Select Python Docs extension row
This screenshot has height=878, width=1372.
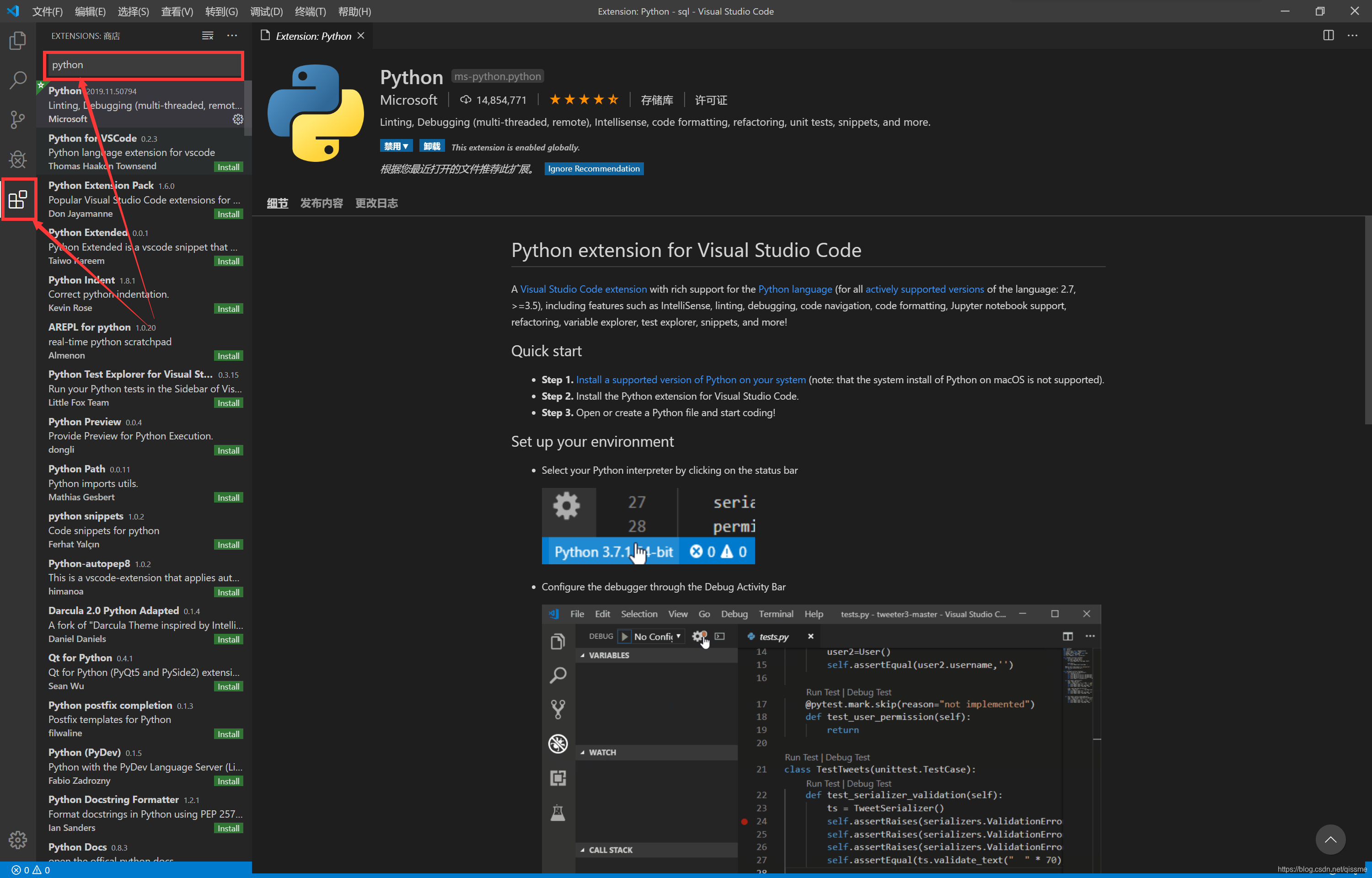[x=144, y=851]
